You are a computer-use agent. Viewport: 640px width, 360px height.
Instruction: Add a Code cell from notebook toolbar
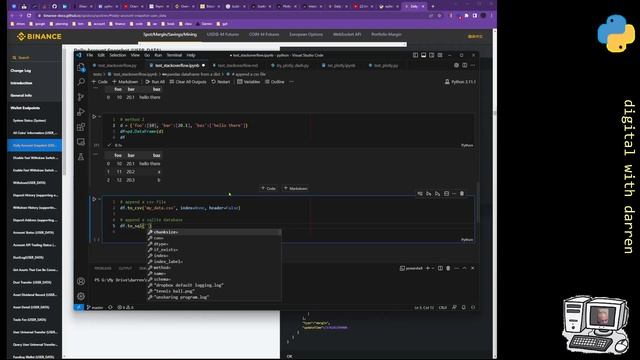(x=100, y=82)
